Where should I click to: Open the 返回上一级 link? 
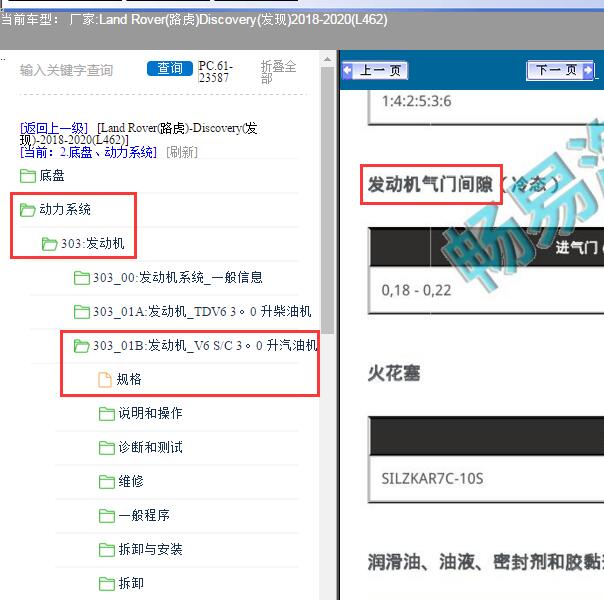(x=54, y=127)
